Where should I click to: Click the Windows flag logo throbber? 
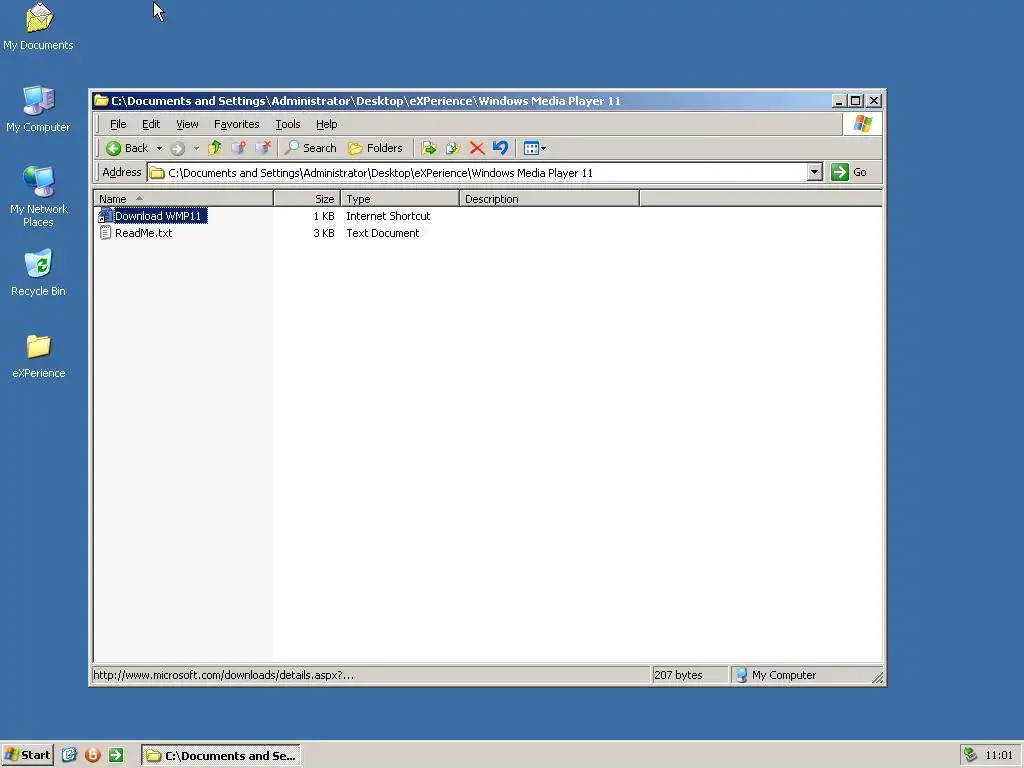coord(862,123)
